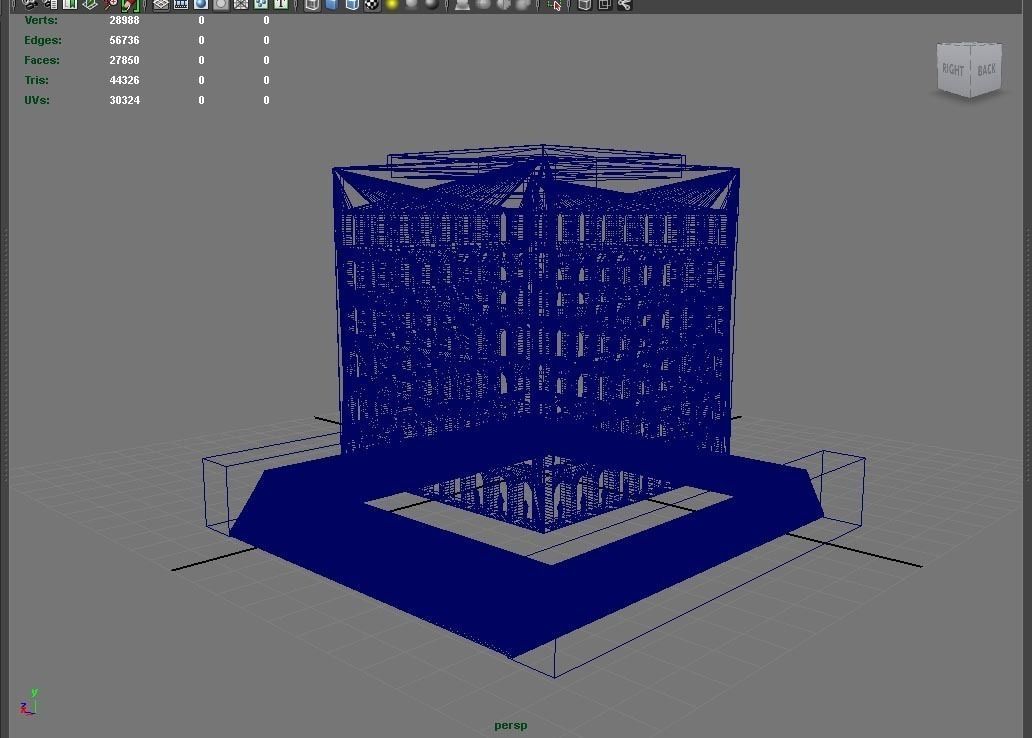Click the UV count value 30324
This screenshot has height=738, width=1032.
(124, 100)
